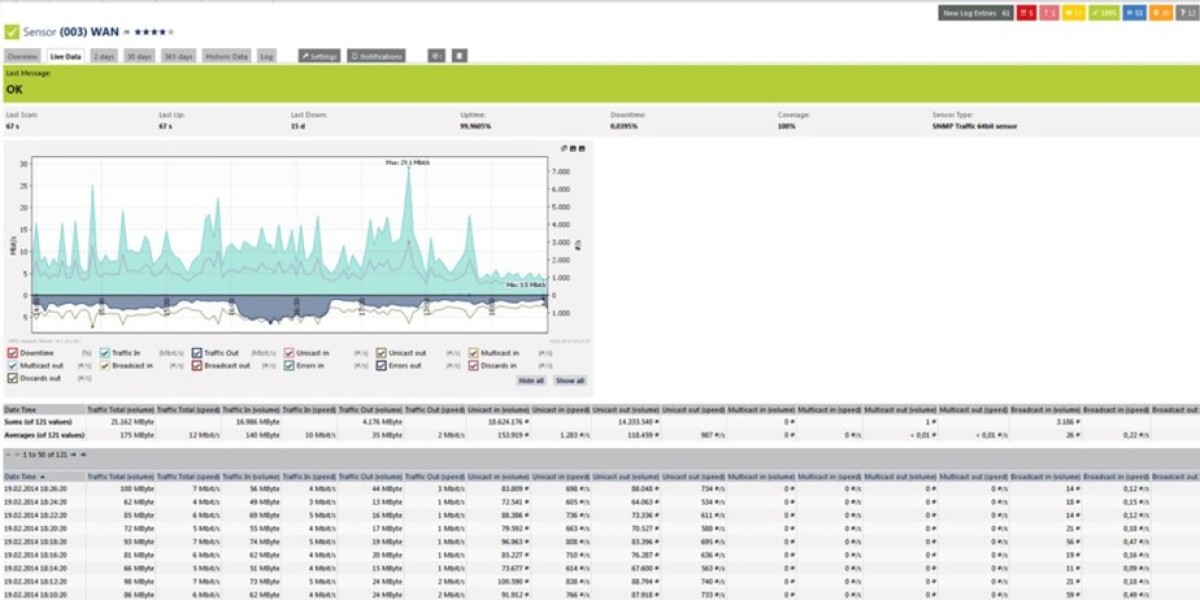
Task: Open sensor Settings
Action: [x=319, y=57]
